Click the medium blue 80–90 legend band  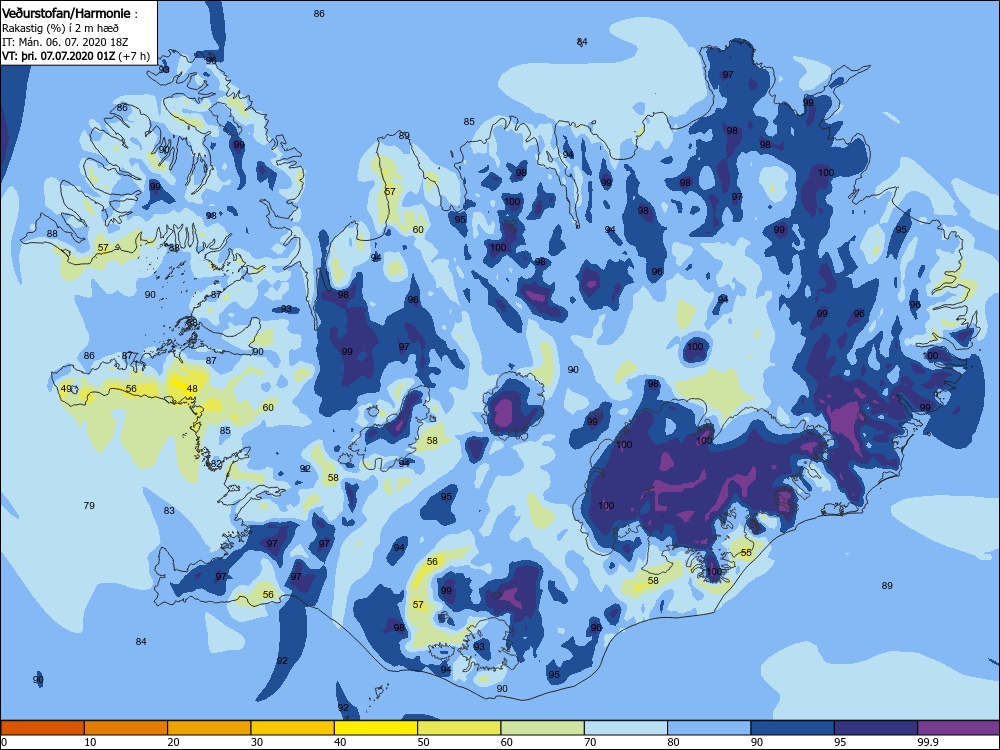click(x=709, y=728)
